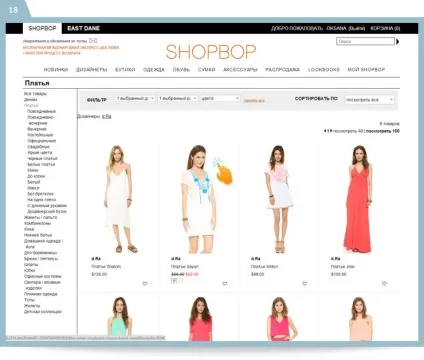Open the ОДЕЖДА menu
The width and height of the screenshot is (424, 360).
pyautogui.click(x=154, y=70)
